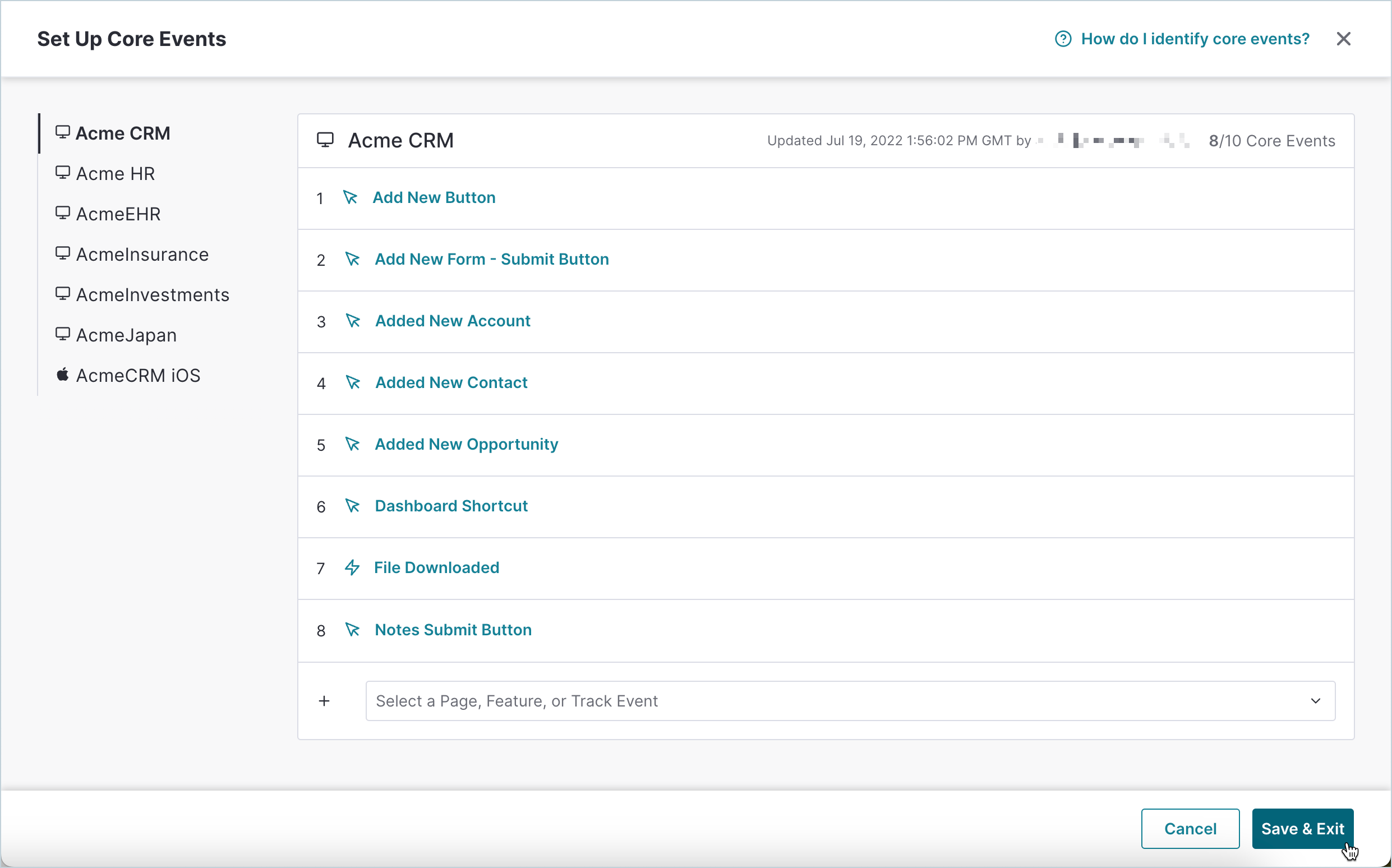The image size is (1392, 868).
Task: Switch to the AcmeInsurance app
Action: pyautogui.click(x=142, y=255)
